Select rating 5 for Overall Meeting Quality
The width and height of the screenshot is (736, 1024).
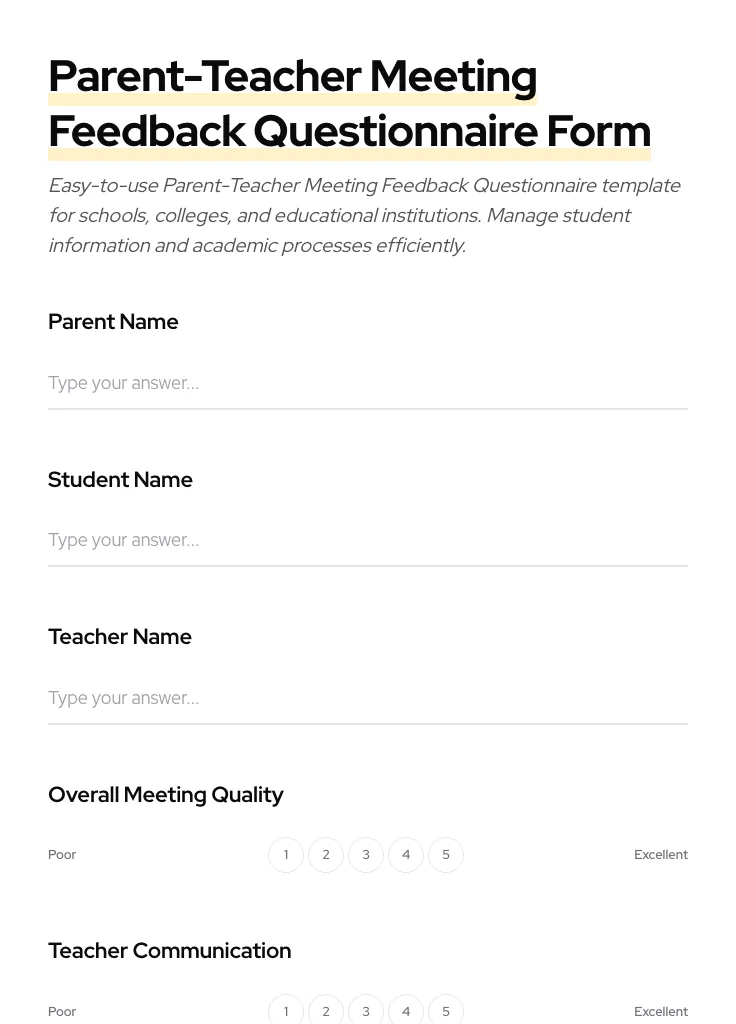click(x=446, y=855)
